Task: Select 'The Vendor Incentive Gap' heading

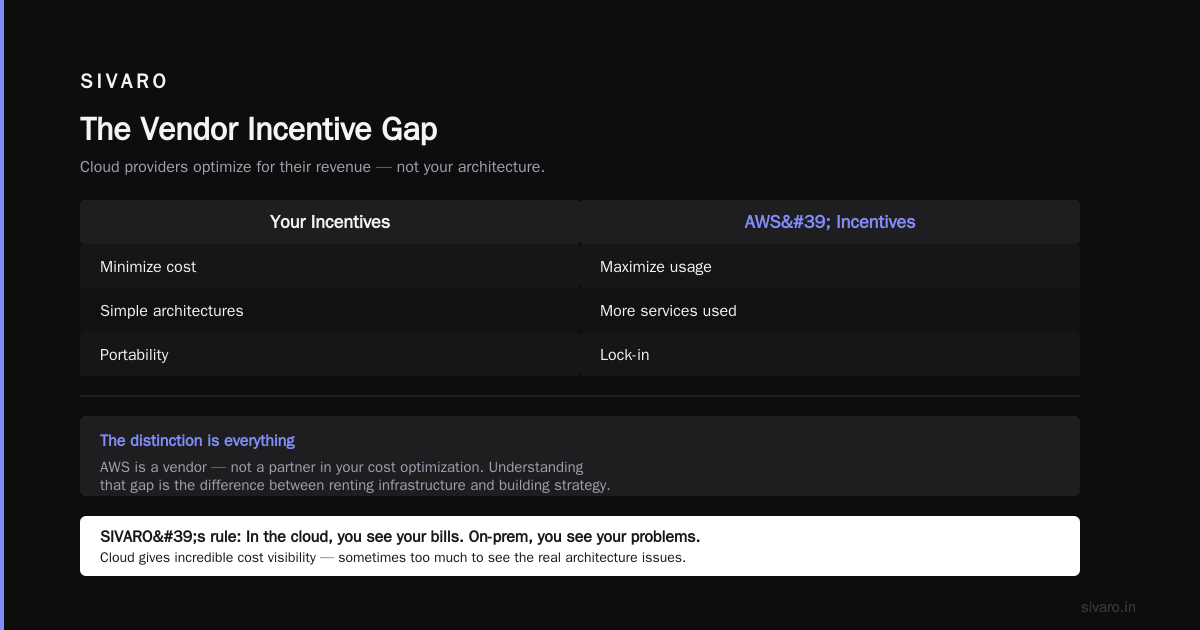Action: point(258,129)
